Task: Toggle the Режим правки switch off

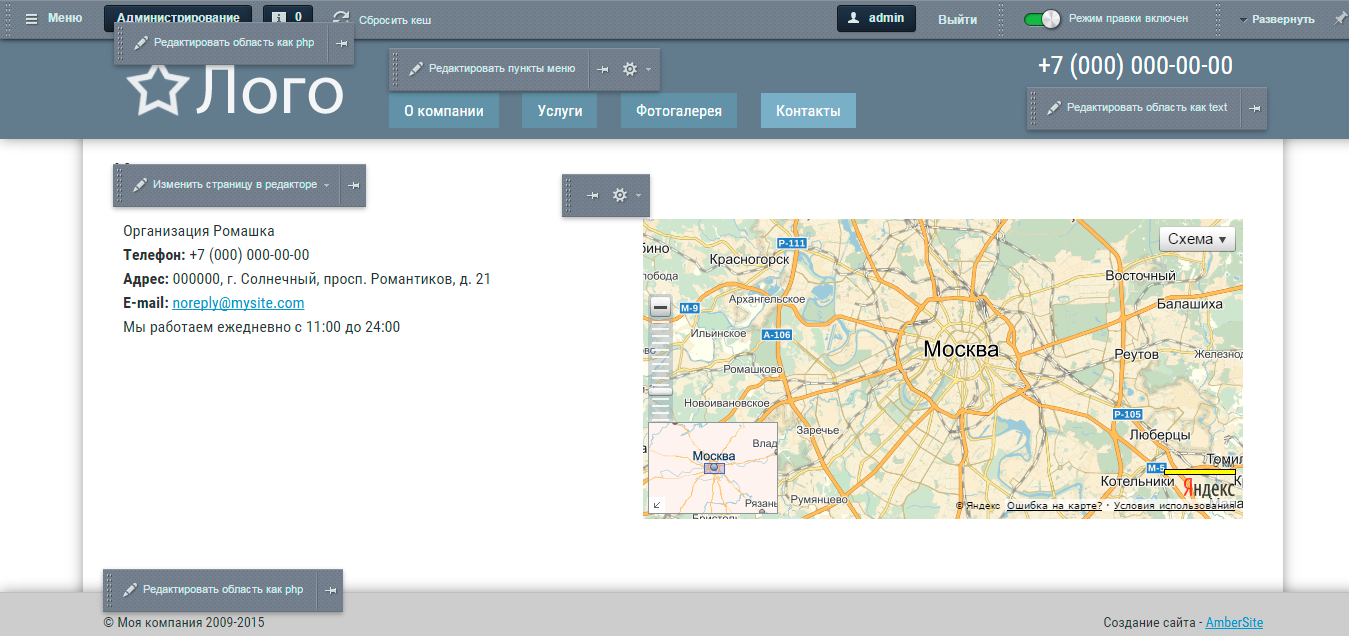Action: click(1041, 19)
